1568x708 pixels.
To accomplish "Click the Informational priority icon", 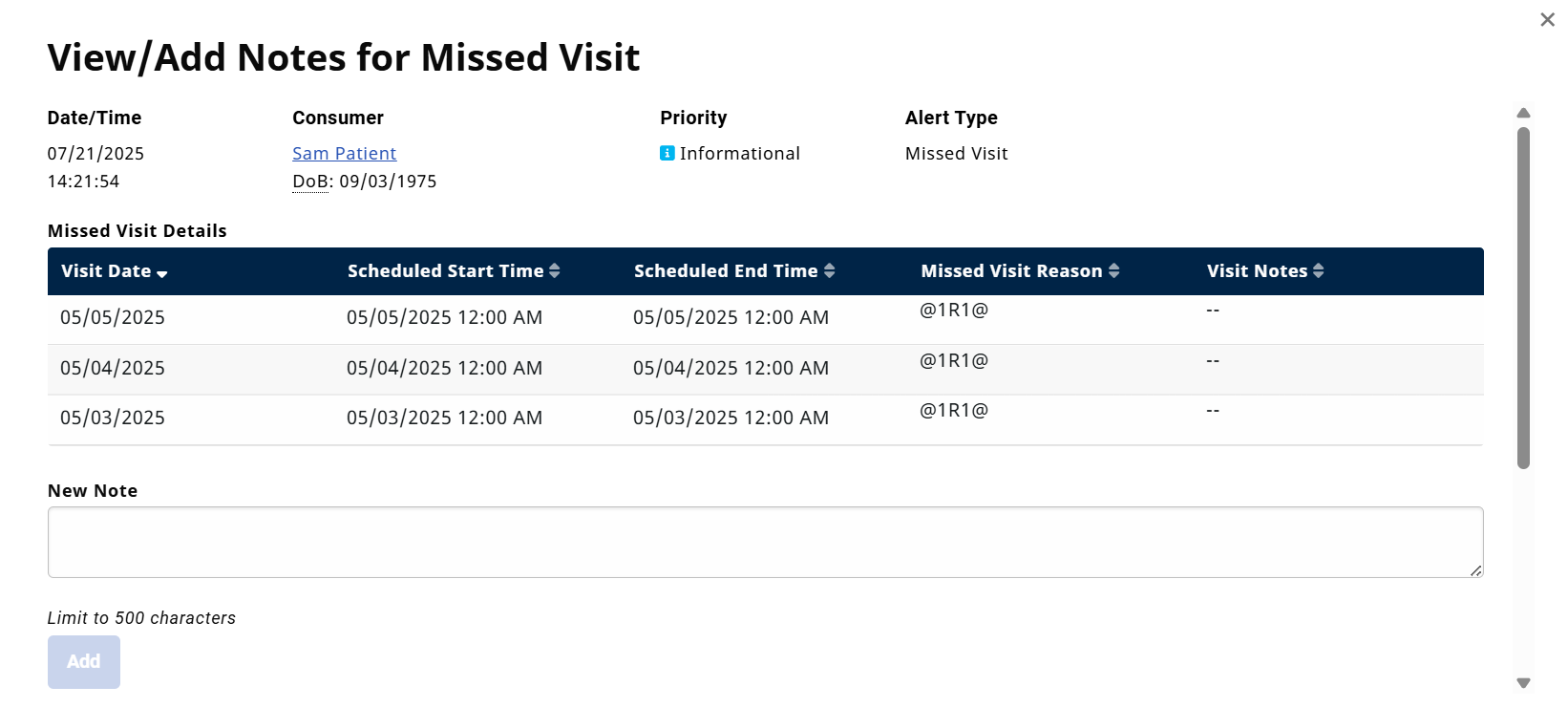I will [x=667, y=153].
